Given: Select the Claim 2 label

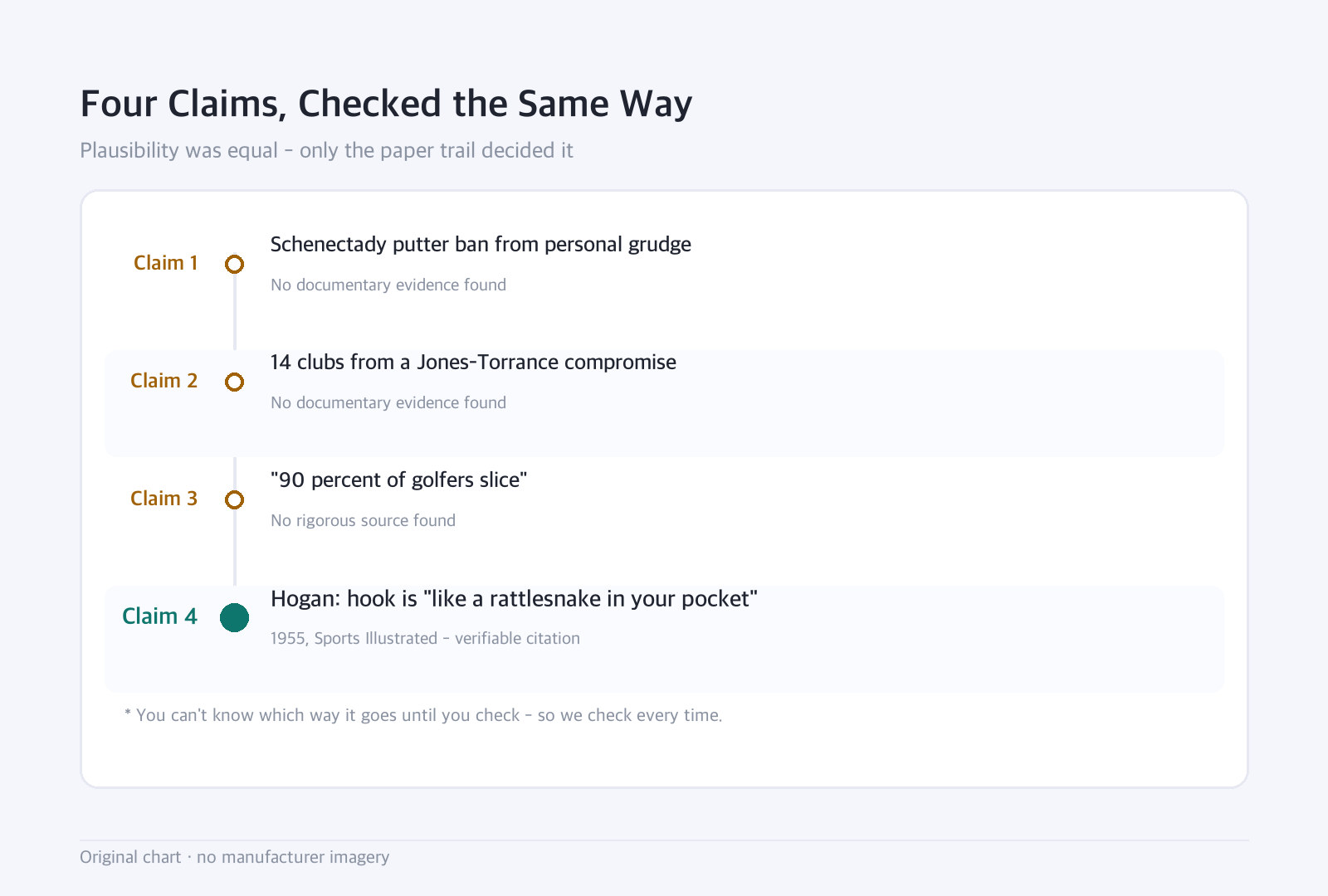Looking at the screenshot, I should tap(164, 381).
